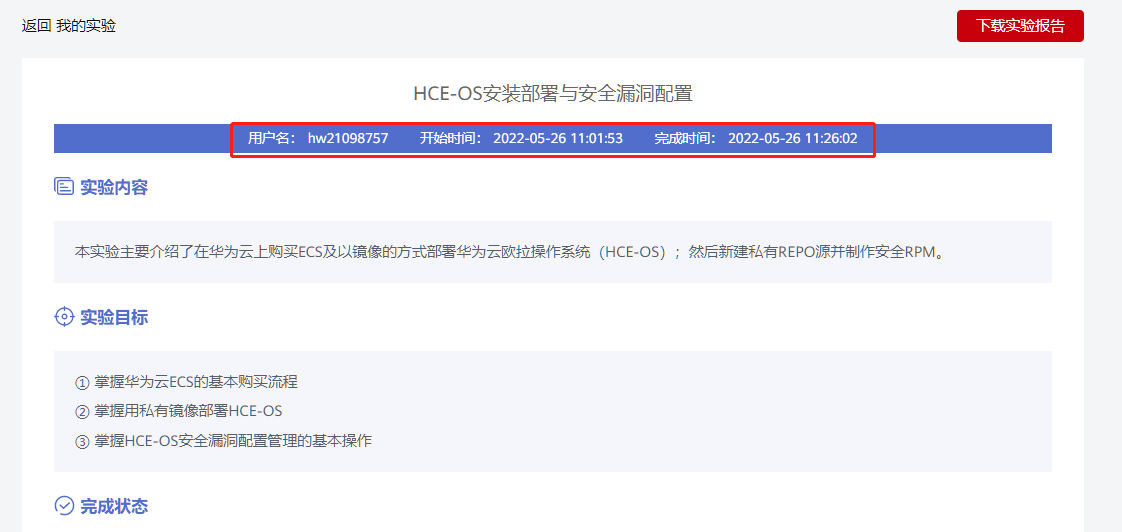Viewport: 1122px width, 532px height.
Task: Click goal ② 掌握用私有镜像部署HCE-OS
Action: click(178, 411)
